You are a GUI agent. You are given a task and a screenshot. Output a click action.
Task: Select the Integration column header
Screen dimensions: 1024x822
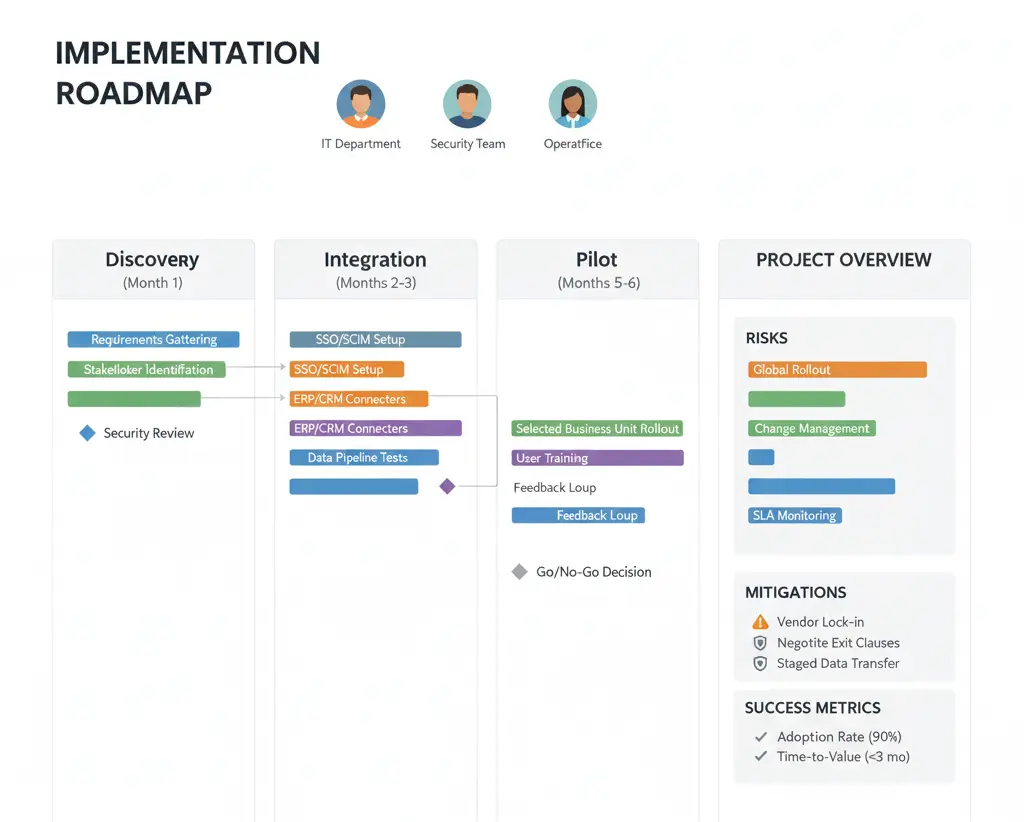click(x=375, y=269)
